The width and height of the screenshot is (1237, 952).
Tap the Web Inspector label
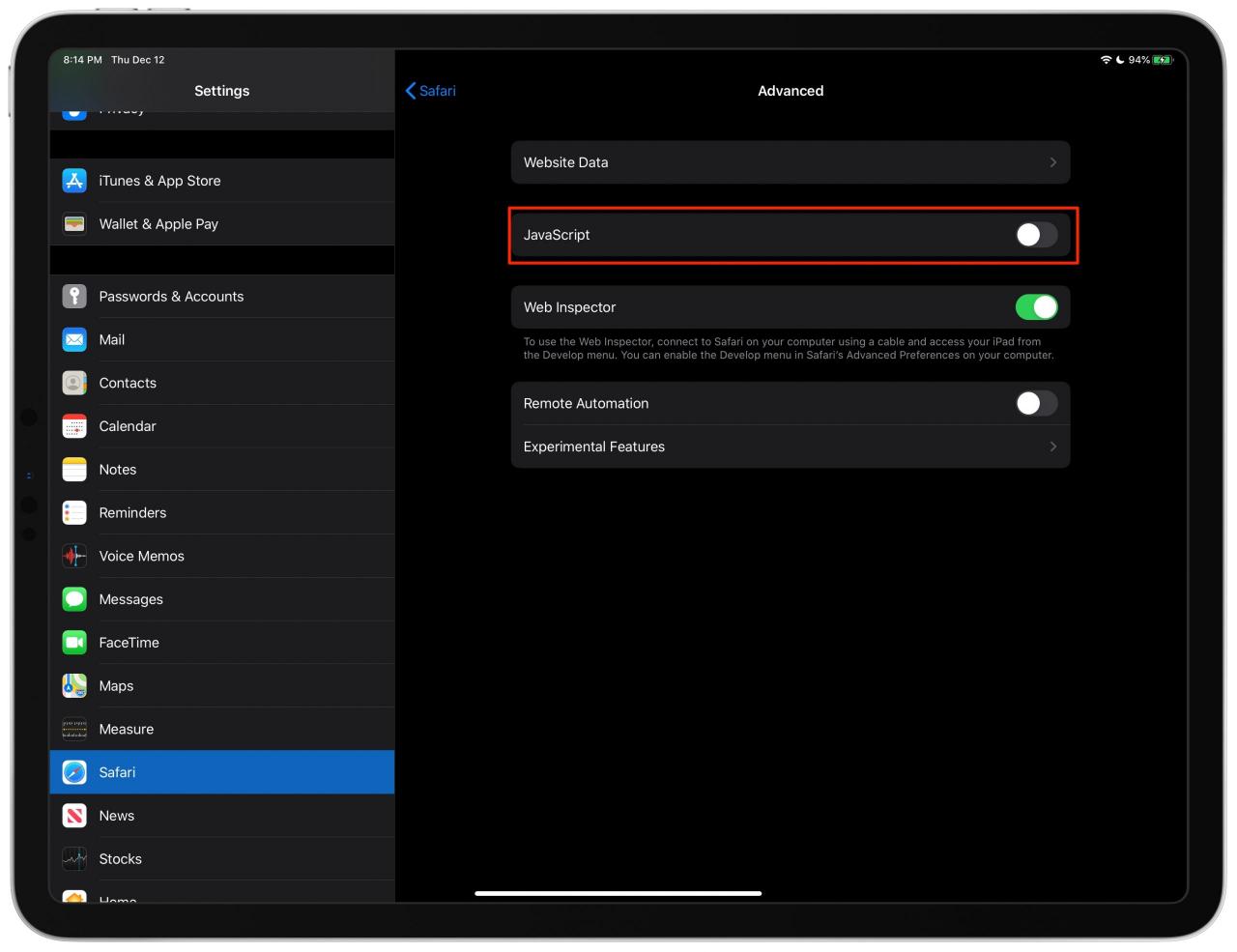570,307
